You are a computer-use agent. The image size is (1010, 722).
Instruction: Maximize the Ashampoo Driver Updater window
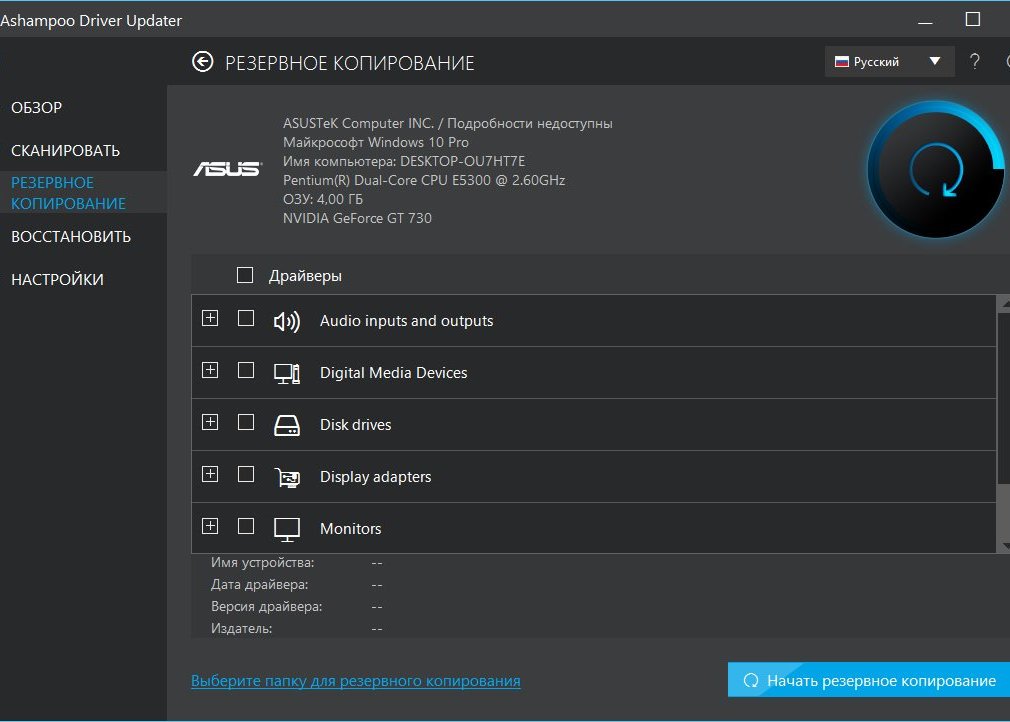973,20
